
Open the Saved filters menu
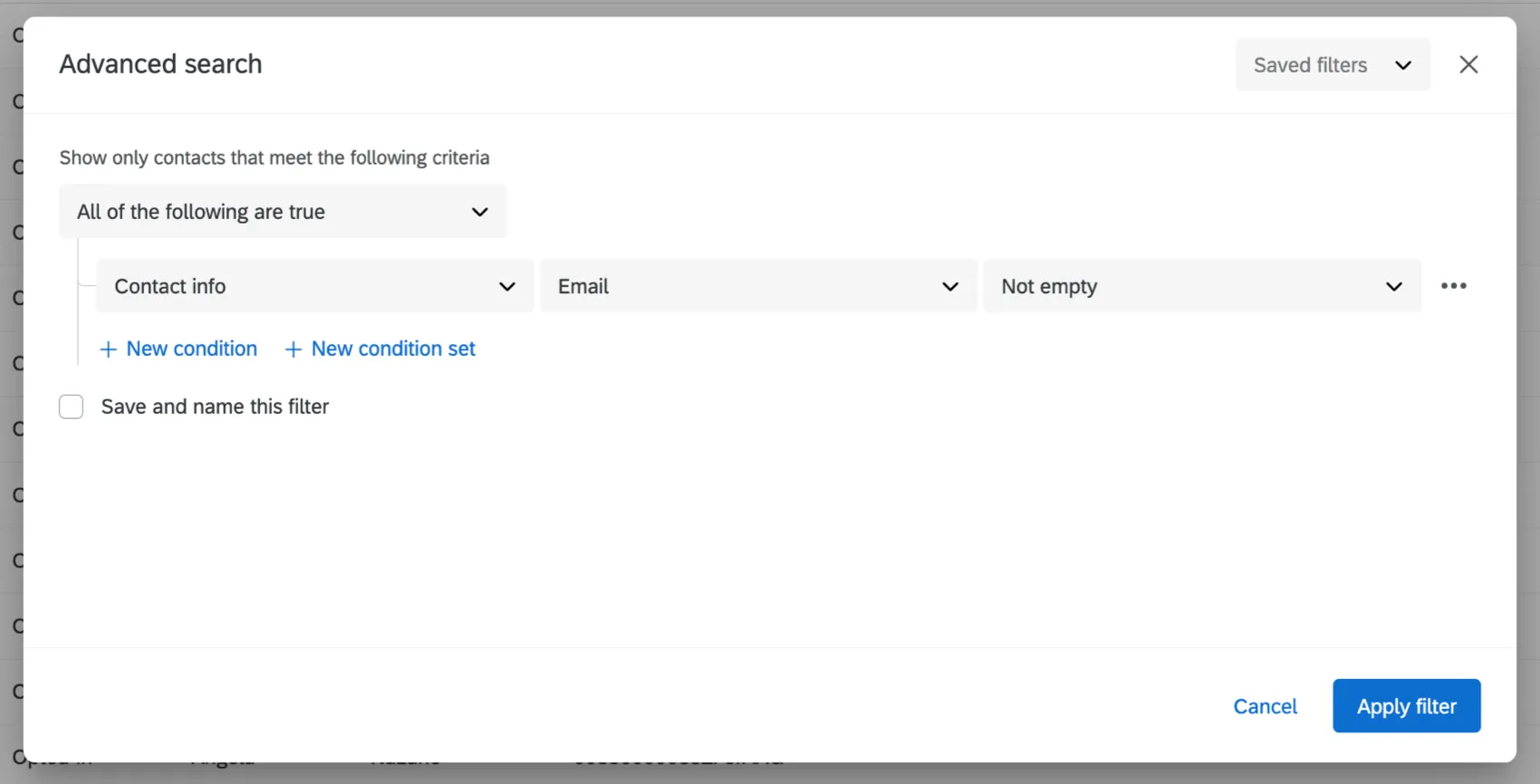point(1332,64)
